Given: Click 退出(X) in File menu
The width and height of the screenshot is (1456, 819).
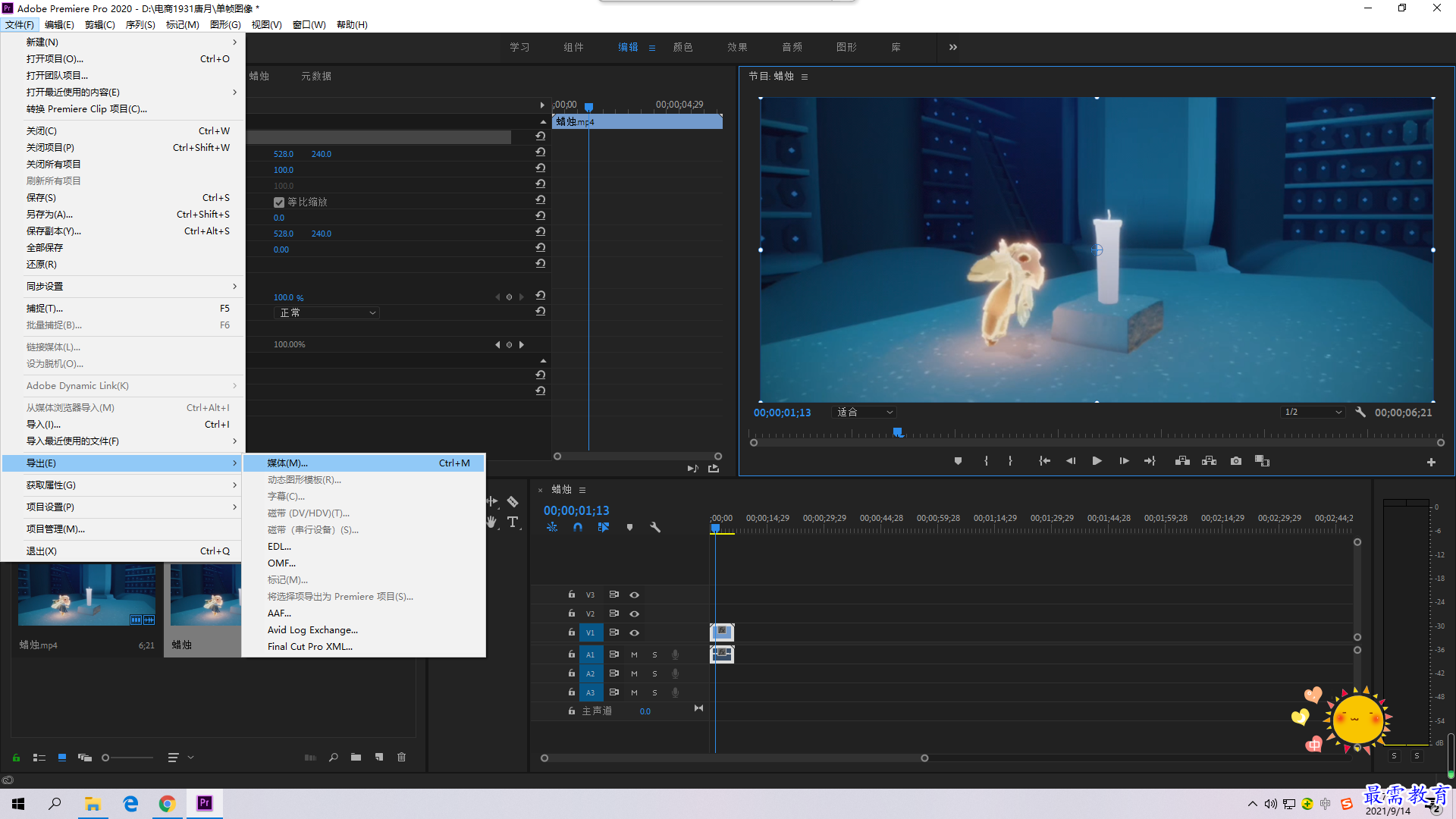Looking at the screenshot, I should click(x=123, y=551).
